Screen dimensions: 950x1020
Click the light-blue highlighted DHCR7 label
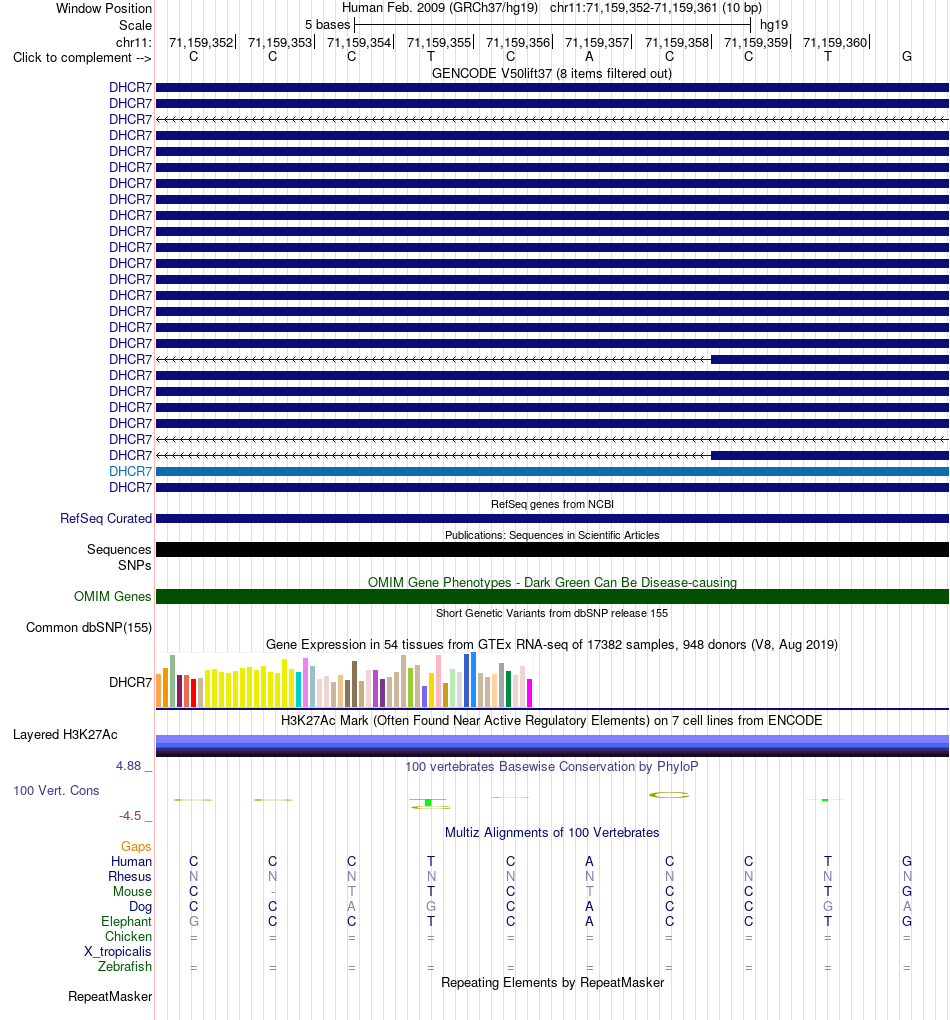point(130,472)
